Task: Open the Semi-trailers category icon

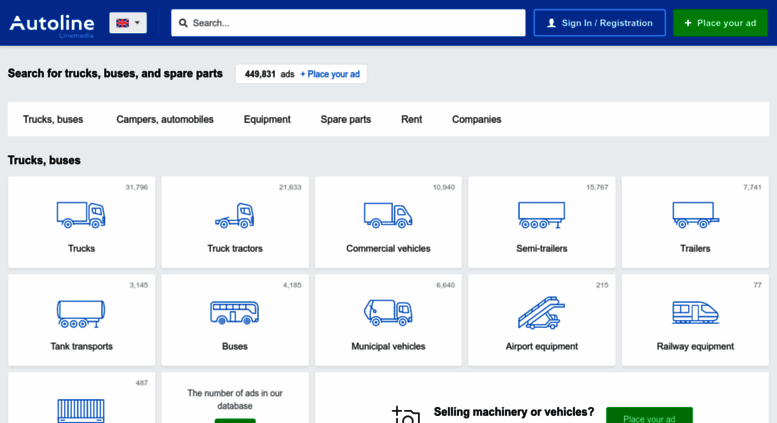Action: point(541,214)
